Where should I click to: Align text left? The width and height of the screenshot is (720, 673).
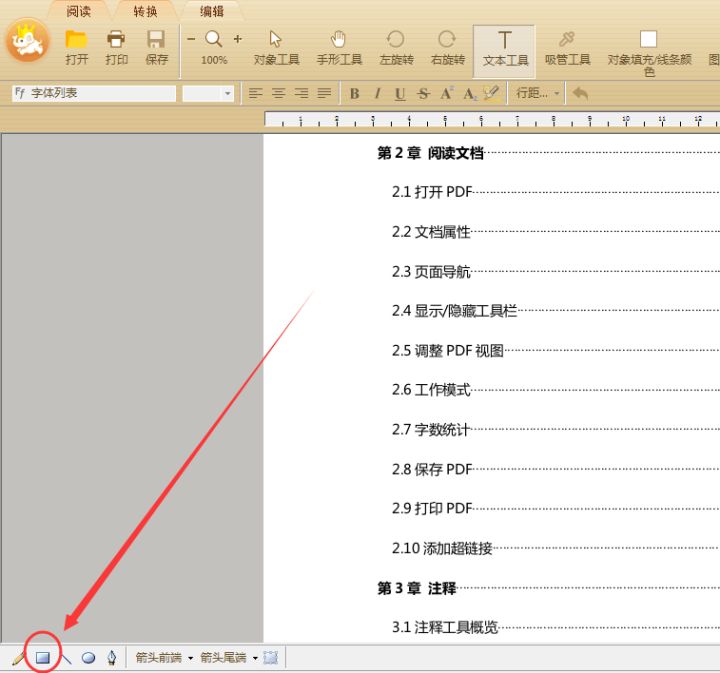tap(255, 94)
